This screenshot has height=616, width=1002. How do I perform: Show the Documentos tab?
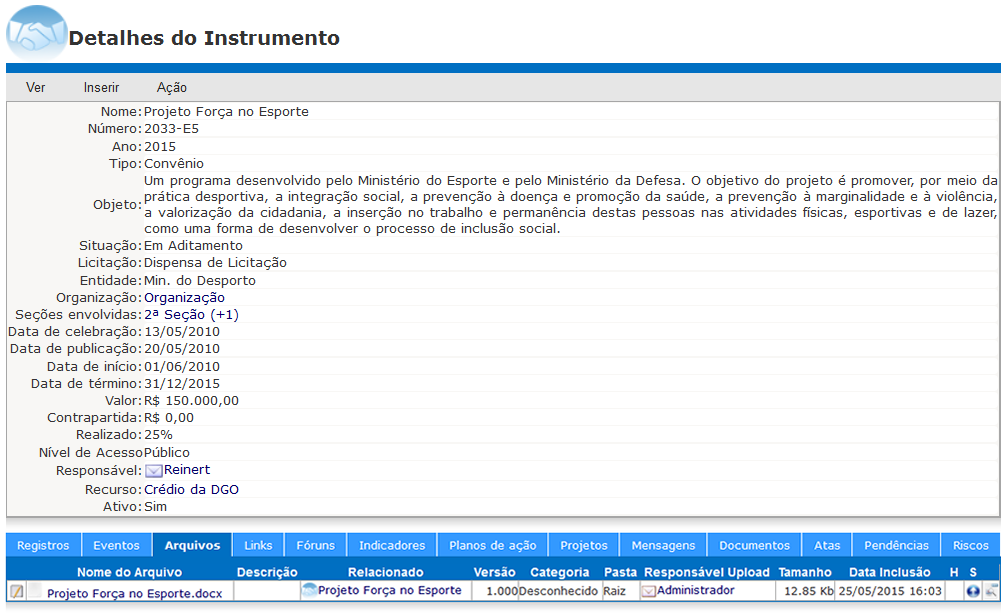pos(755,545)
